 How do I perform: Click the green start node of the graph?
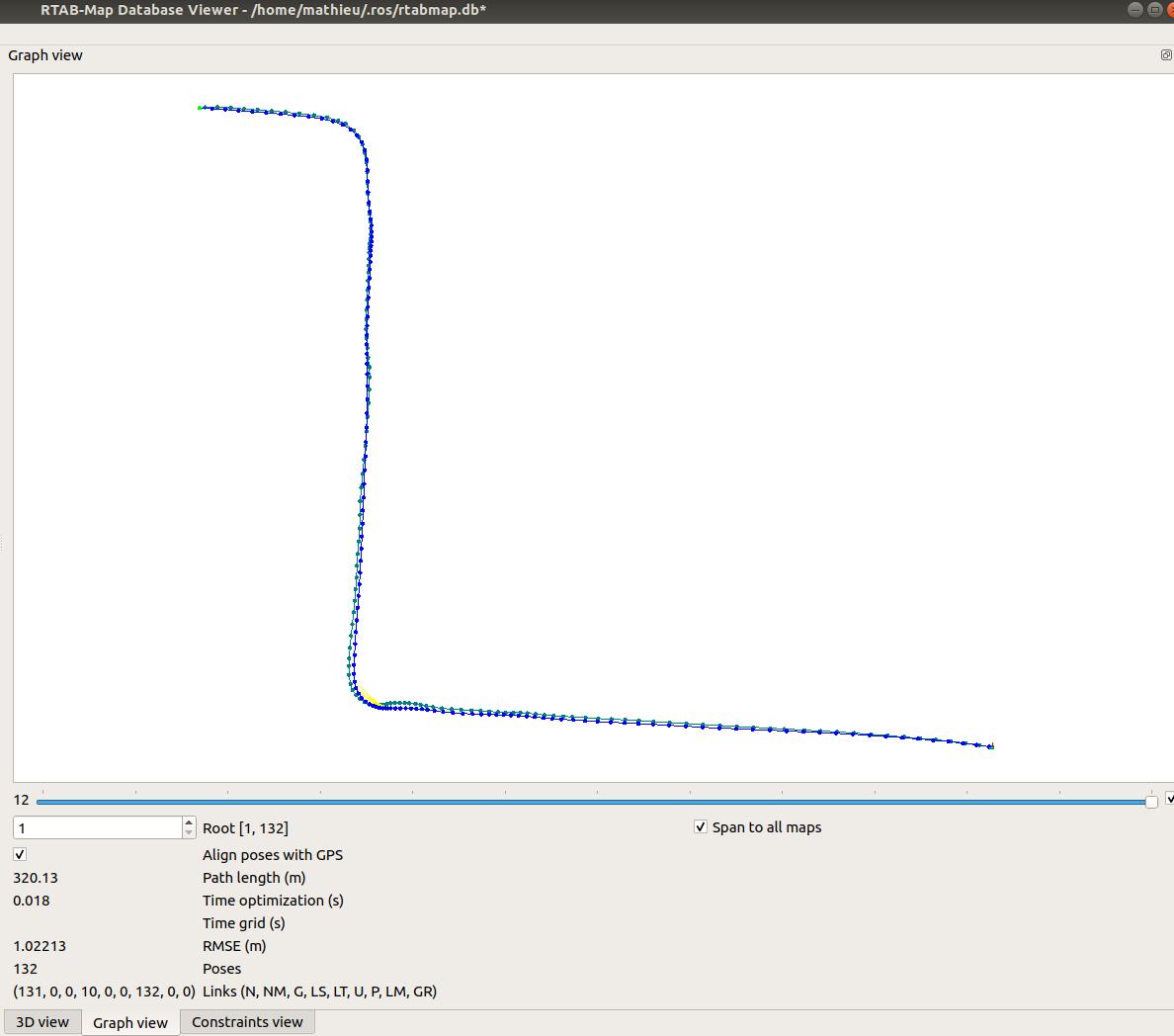pyautogui.click(x=200, y=108)
